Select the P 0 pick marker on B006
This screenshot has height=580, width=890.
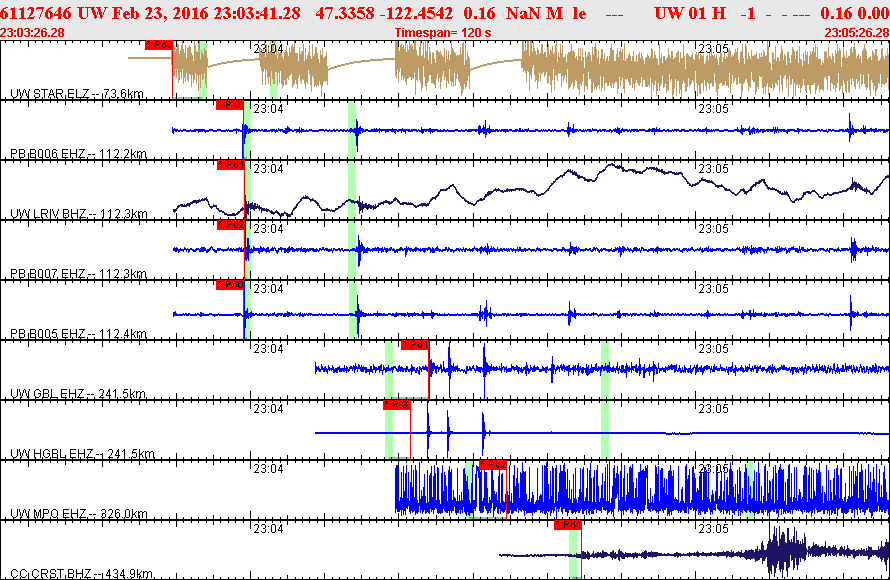click(230, 104)
